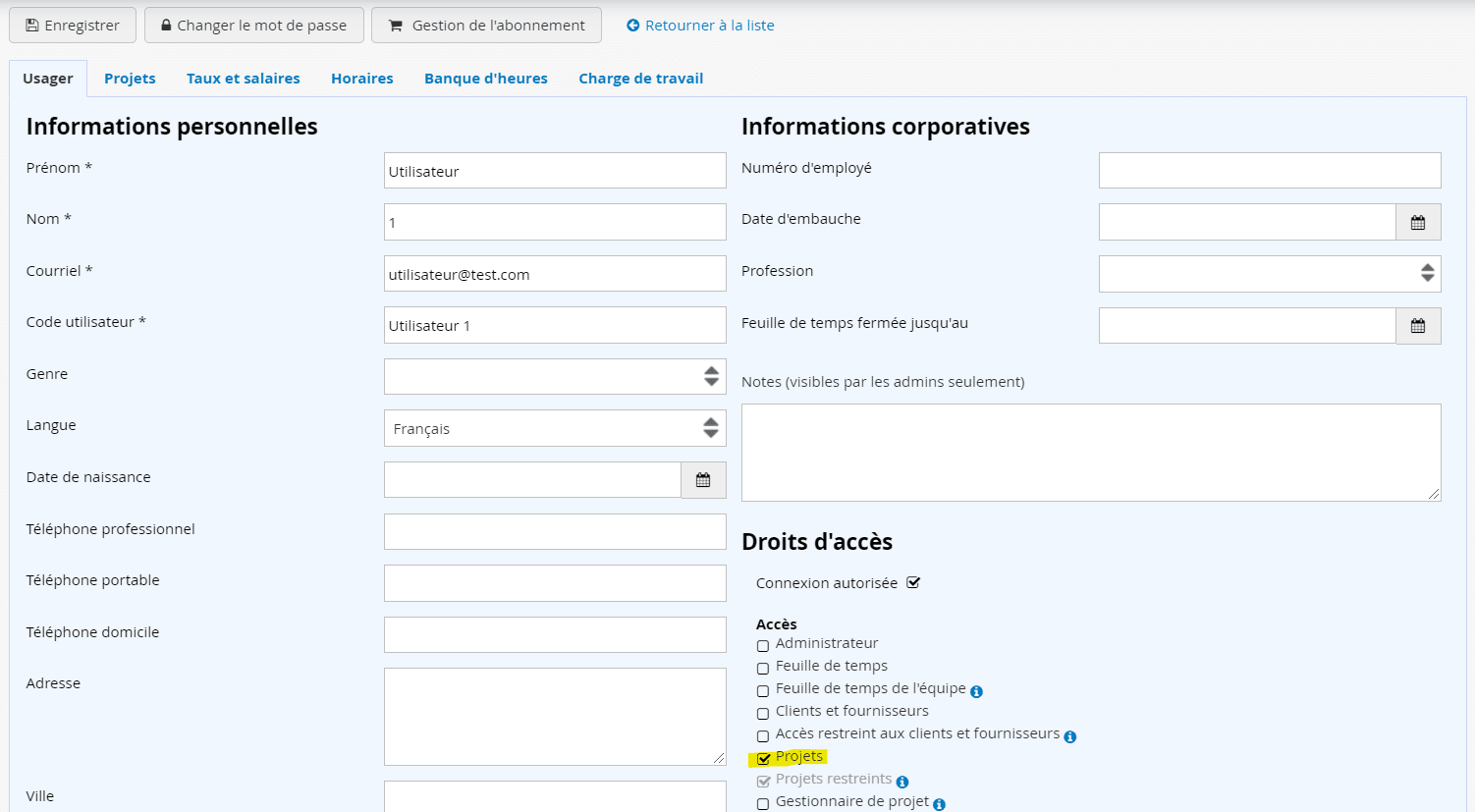Check Accès restreint aux clients et fournisseurs

763,736
